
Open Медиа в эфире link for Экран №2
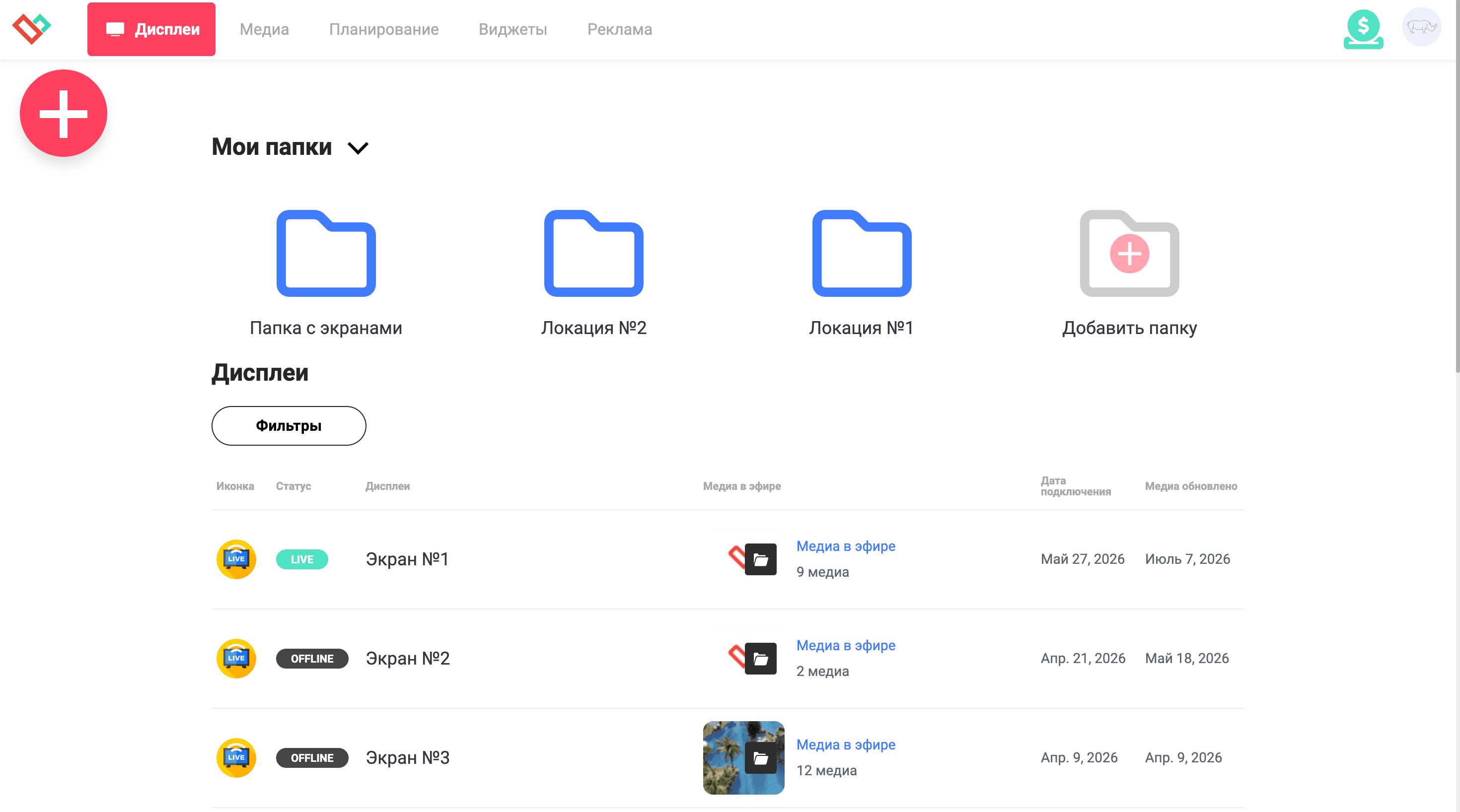coord(846,645)
